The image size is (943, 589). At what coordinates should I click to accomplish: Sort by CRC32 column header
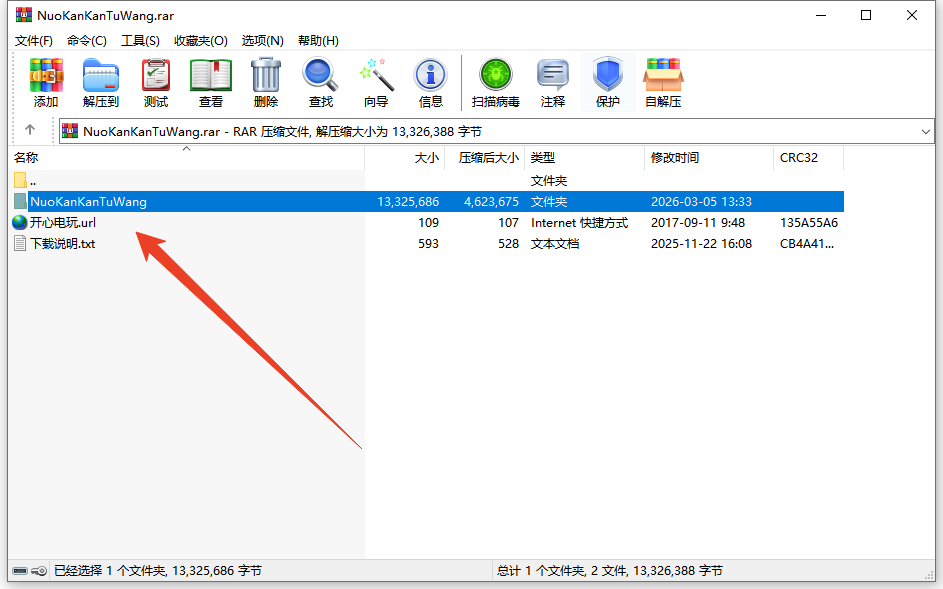click(809, 158)
